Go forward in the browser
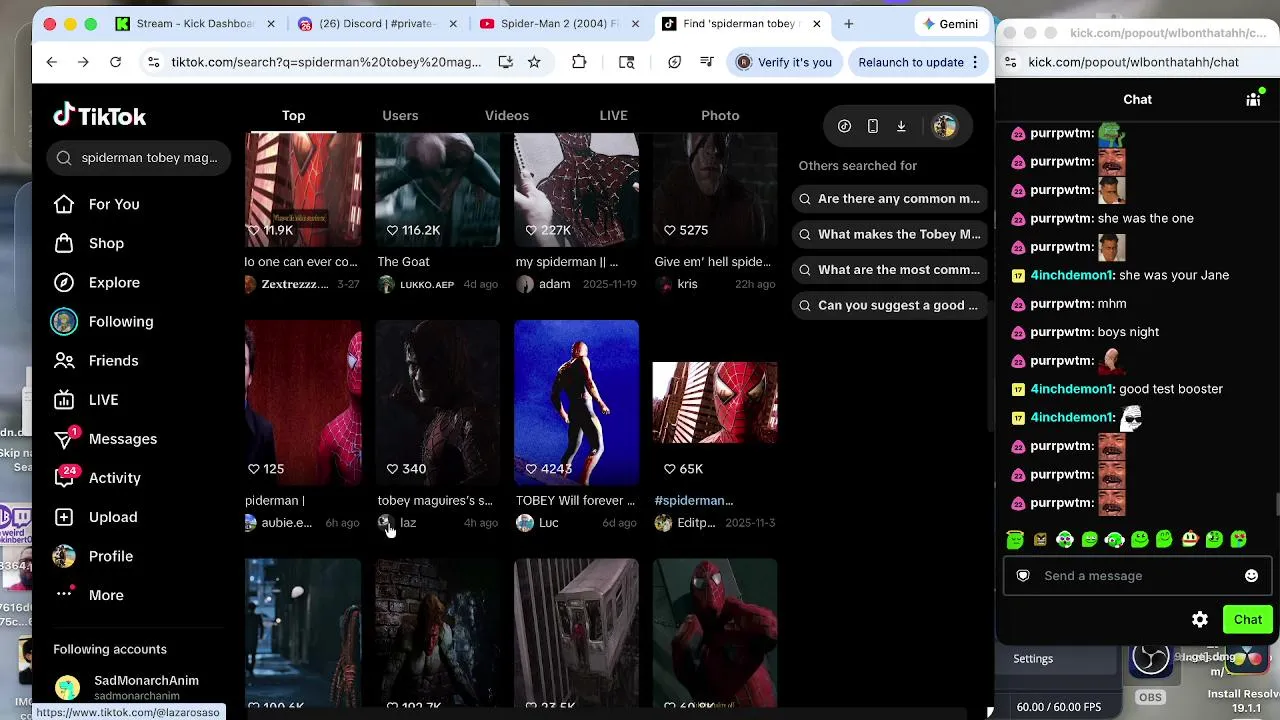Image resolution: width=1280 pixels, height=720 pixels. tap(83, 62)
